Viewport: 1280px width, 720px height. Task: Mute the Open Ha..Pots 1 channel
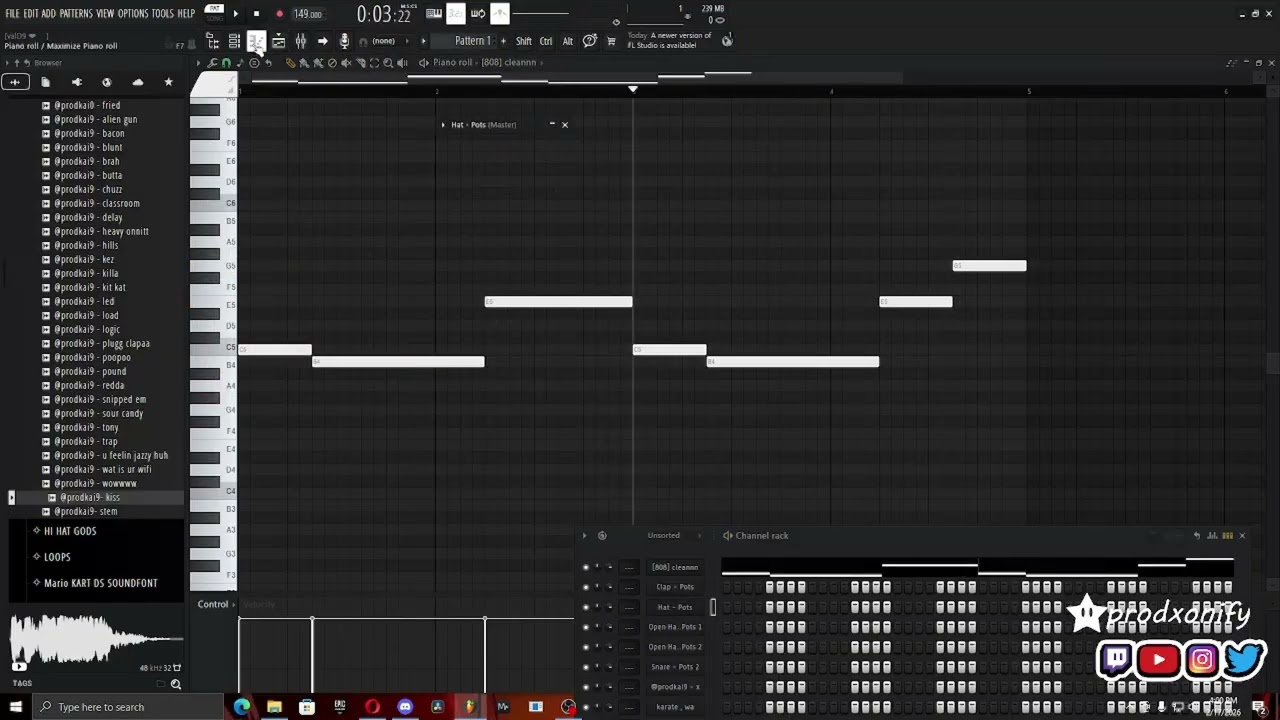[x=586, y=627]
